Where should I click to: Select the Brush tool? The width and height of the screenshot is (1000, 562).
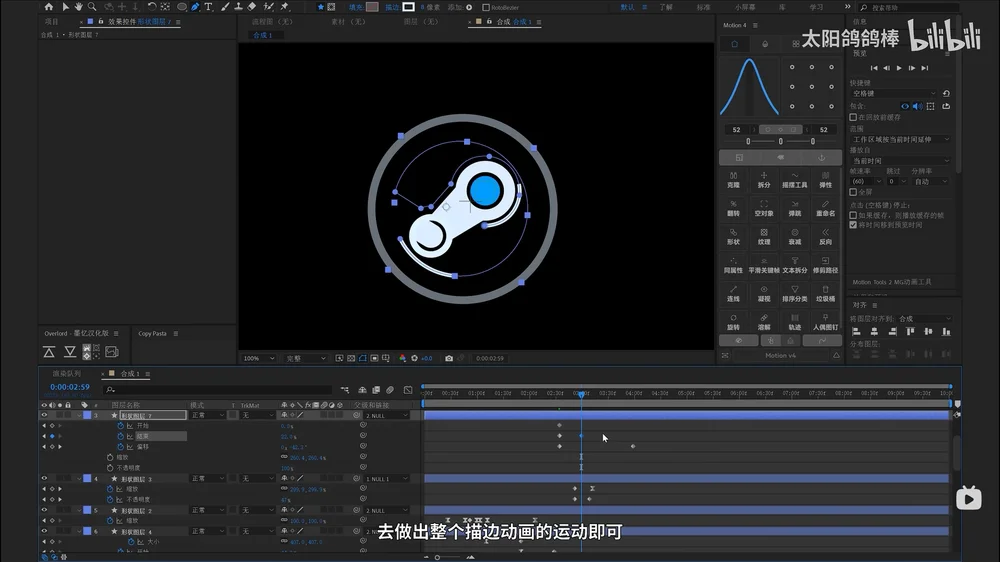coord(224,7)
